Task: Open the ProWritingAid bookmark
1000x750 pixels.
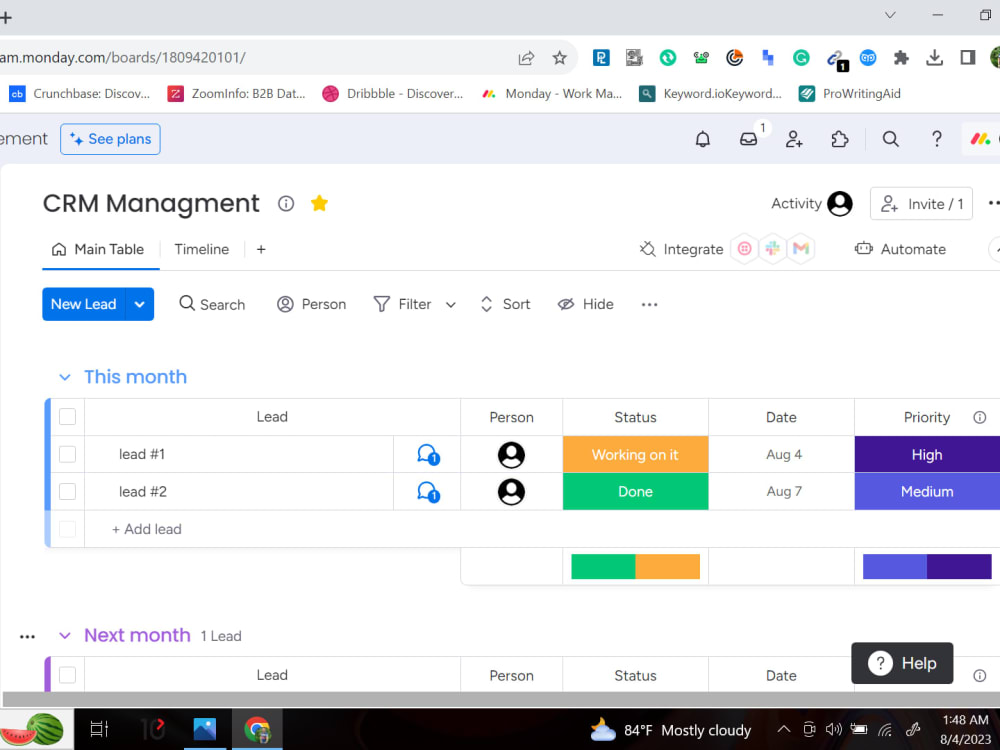Action: (850, 94)
